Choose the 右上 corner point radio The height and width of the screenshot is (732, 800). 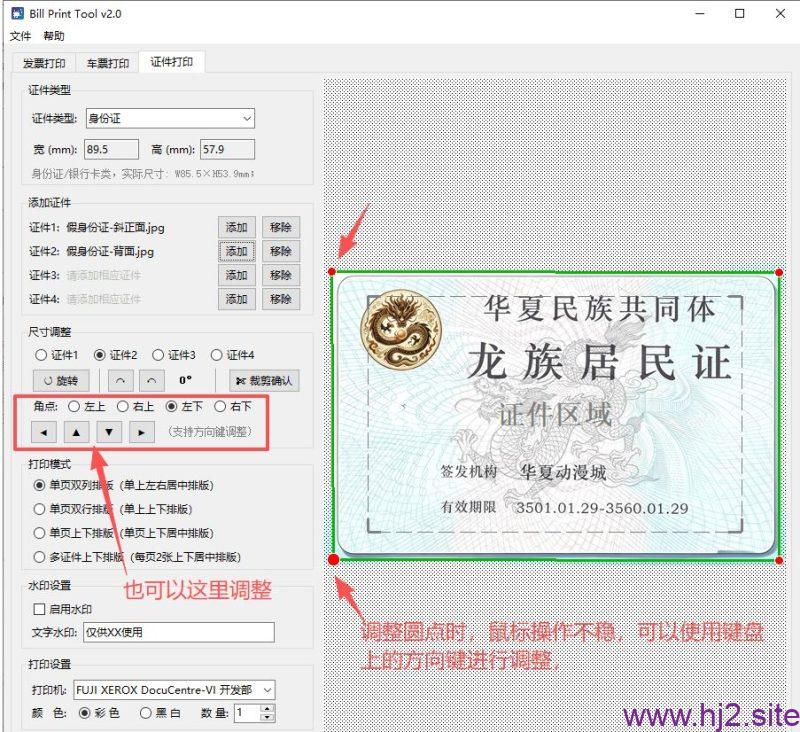tap(122, 407)
